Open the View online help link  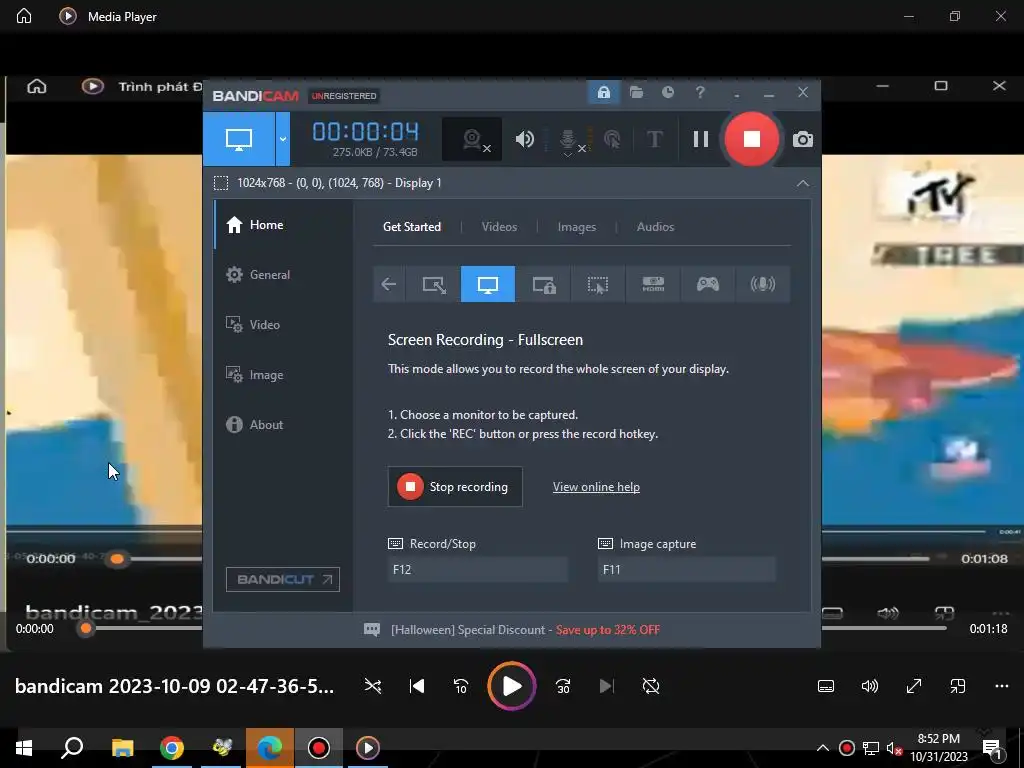(596, 487)
